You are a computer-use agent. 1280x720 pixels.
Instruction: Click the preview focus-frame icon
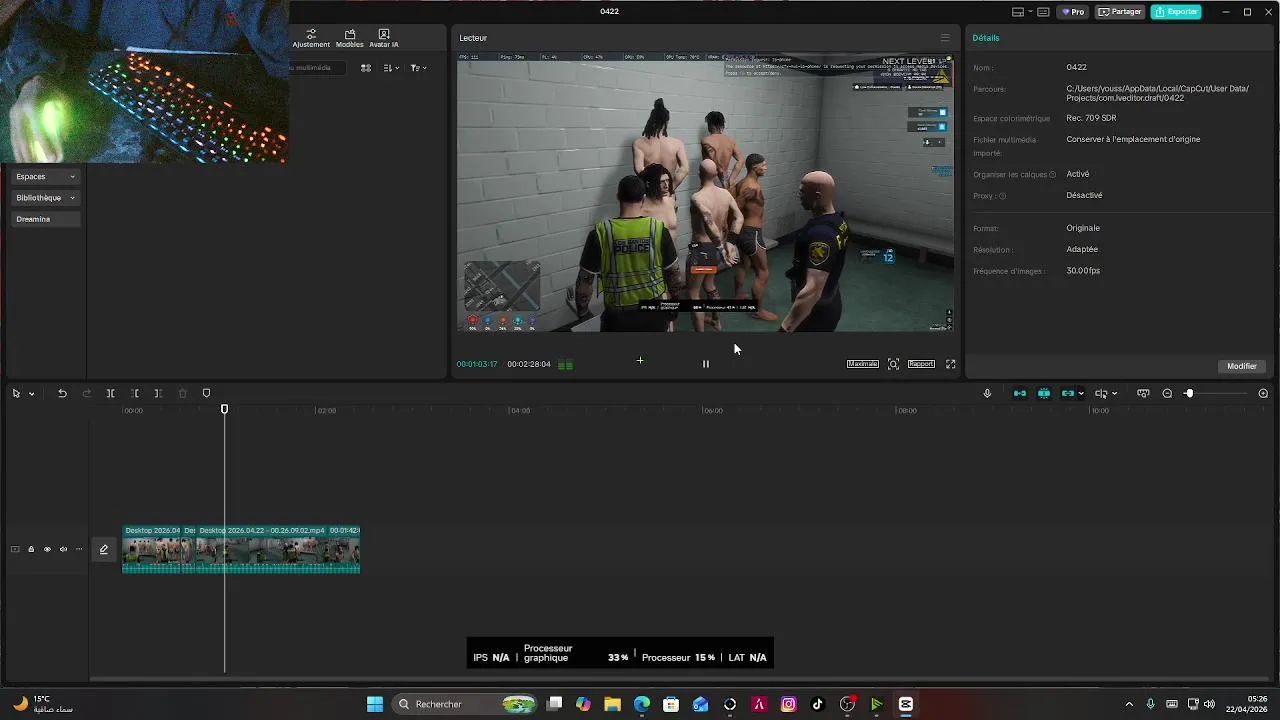coord(893,364)
